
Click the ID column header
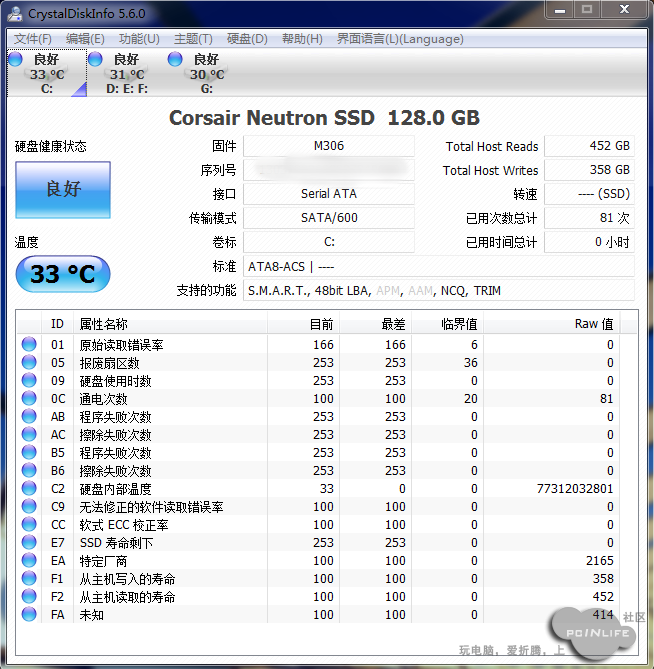57,324
